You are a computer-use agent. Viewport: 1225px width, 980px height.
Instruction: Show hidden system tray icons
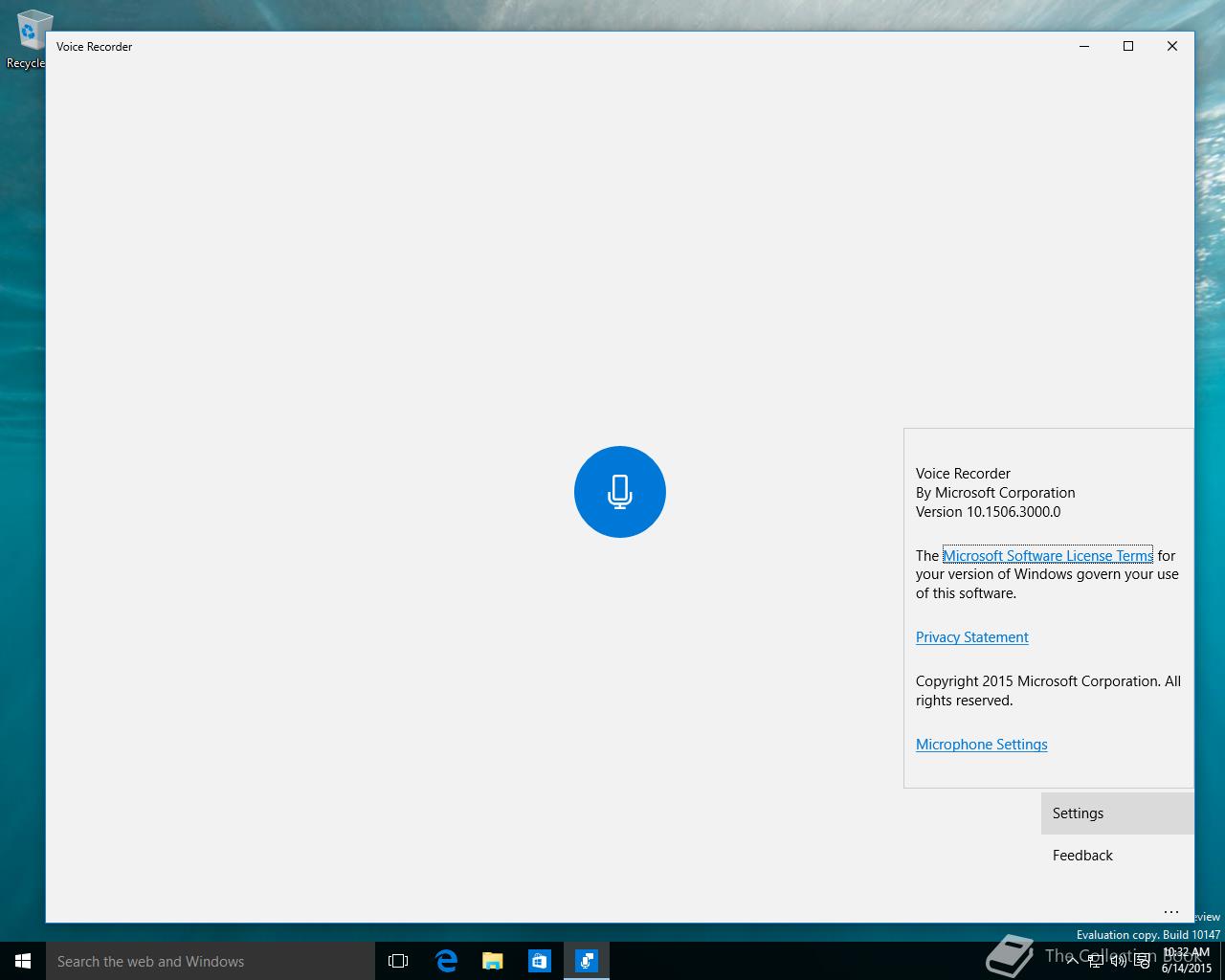point(1073,961)
